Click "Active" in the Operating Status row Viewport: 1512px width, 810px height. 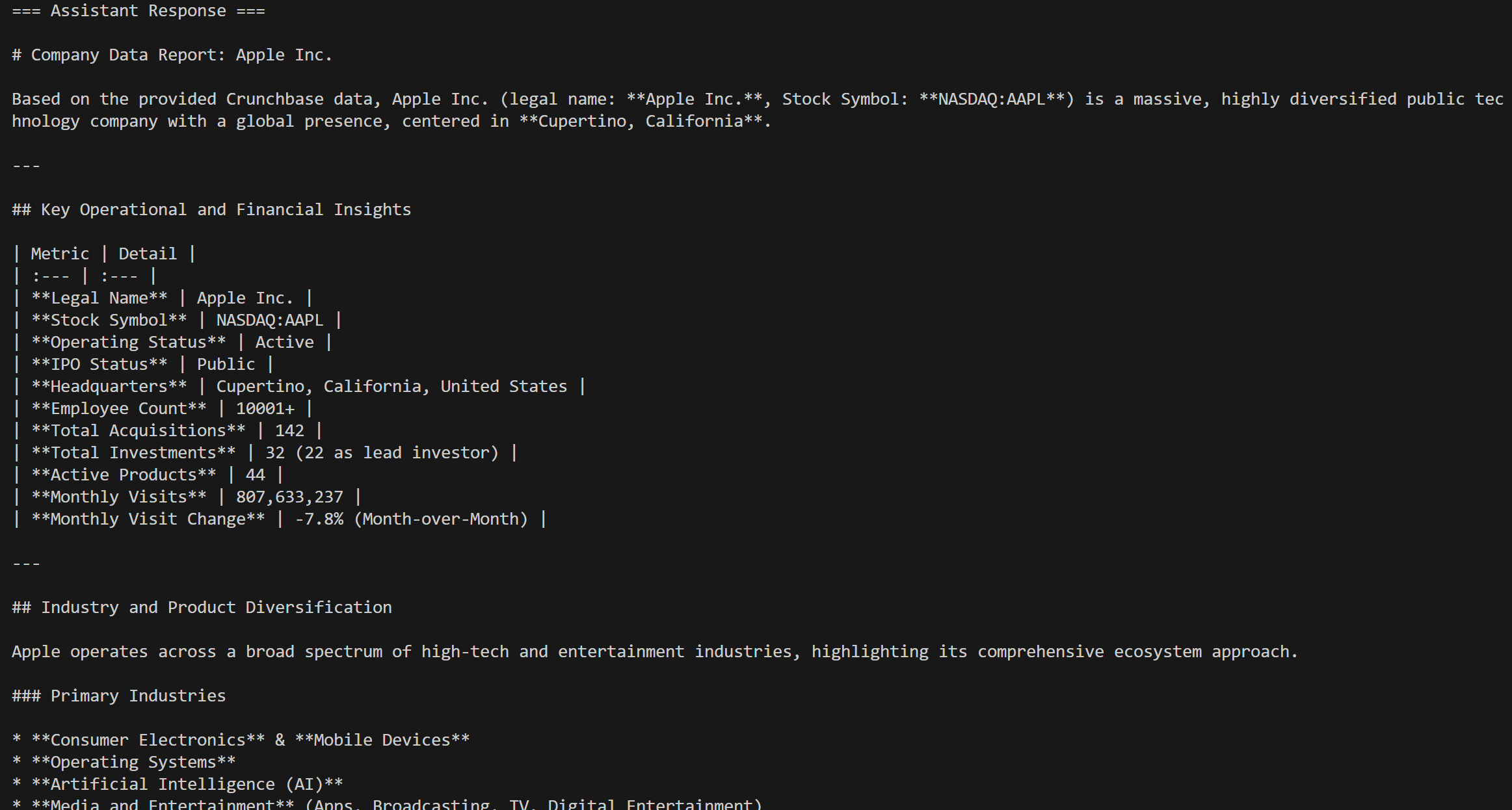pyautogui.click(x=284, y=343)
